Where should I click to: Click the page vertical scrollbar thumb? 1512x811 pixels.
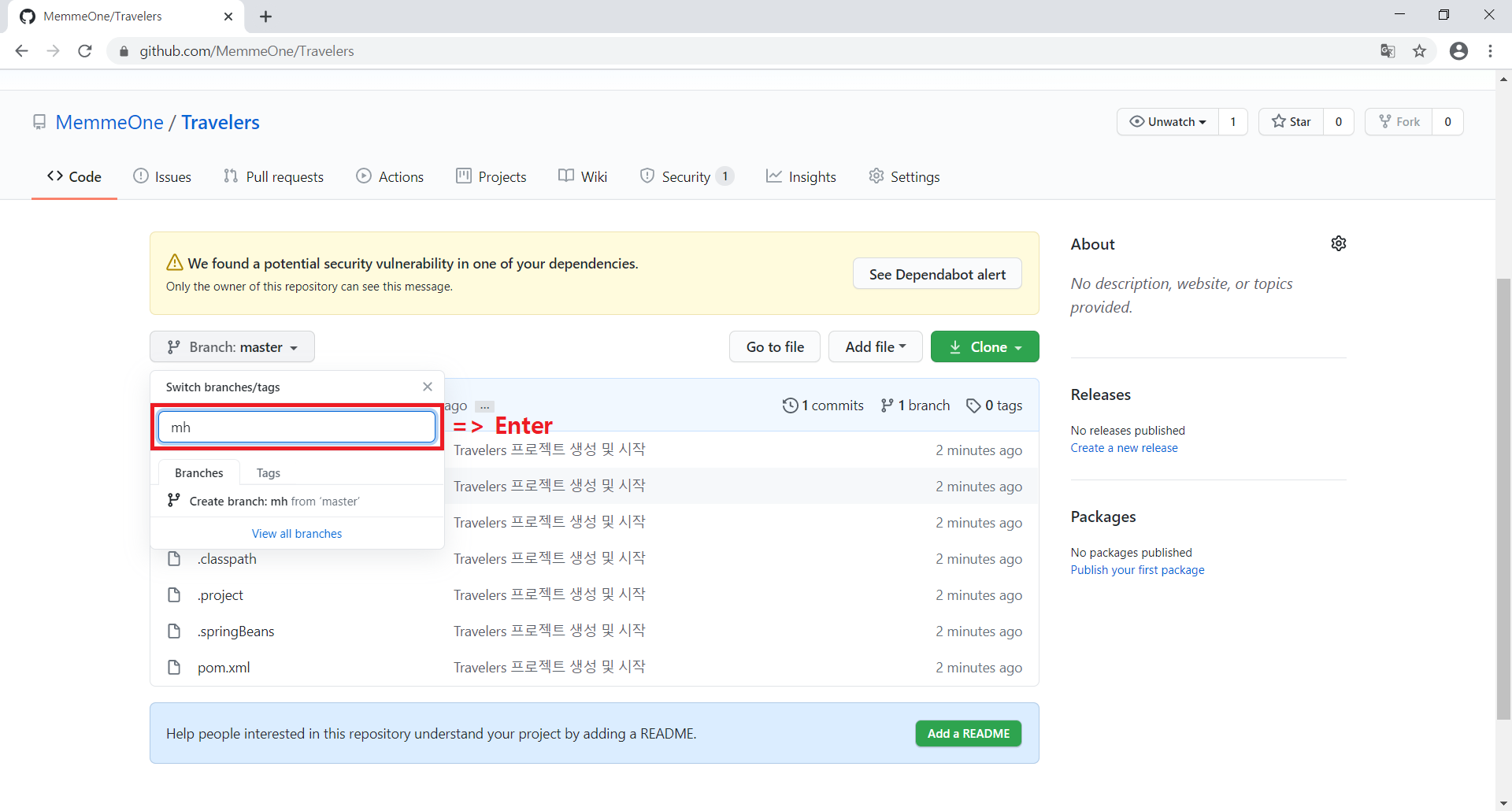pos(1503,498)
